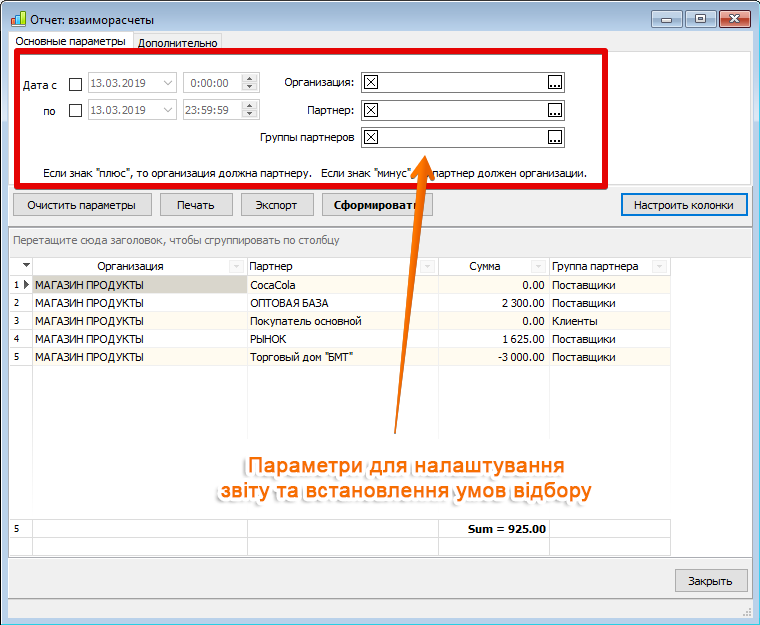760x625 pixels.
Task: Open filter dropdown for Партнер column
Action: (428, 266)
